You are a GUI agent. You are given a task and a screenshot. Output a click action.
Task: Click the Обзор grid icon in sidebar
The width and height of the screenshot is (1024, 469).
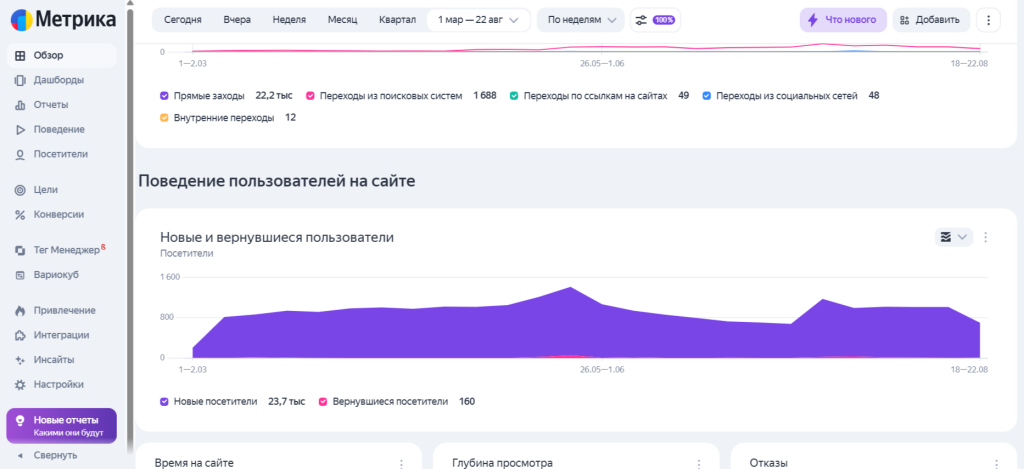coord(20,55)
